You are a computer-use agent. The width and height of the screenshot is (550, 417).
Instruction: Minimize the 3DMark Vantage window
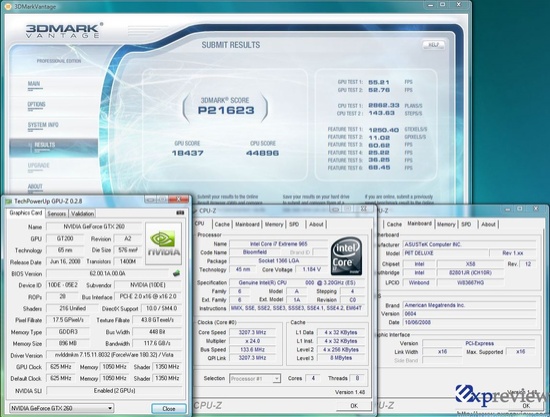(x=430, y=5)
